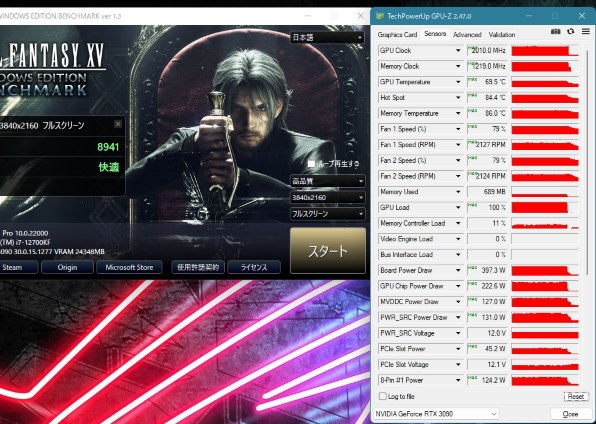Click the benchmark score value 8941
This screenshot has width=596, height=424.
point(108,147)
